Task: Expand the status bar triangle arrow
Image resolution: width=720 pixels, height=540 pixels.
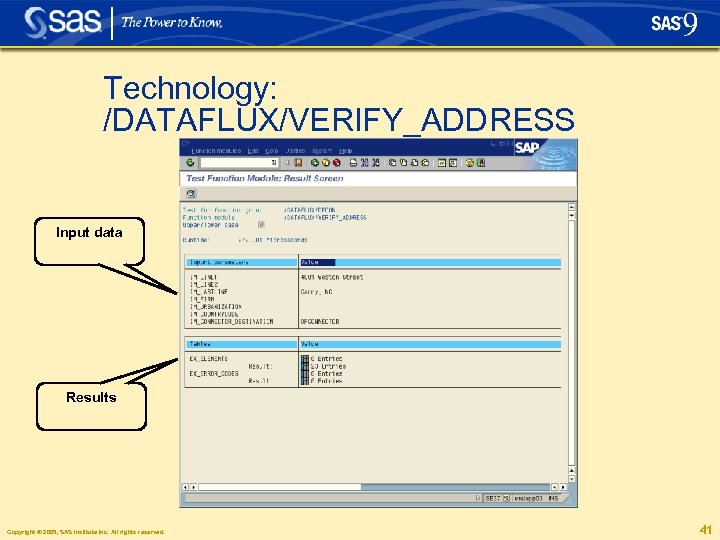Action: [x=478, y=498]
